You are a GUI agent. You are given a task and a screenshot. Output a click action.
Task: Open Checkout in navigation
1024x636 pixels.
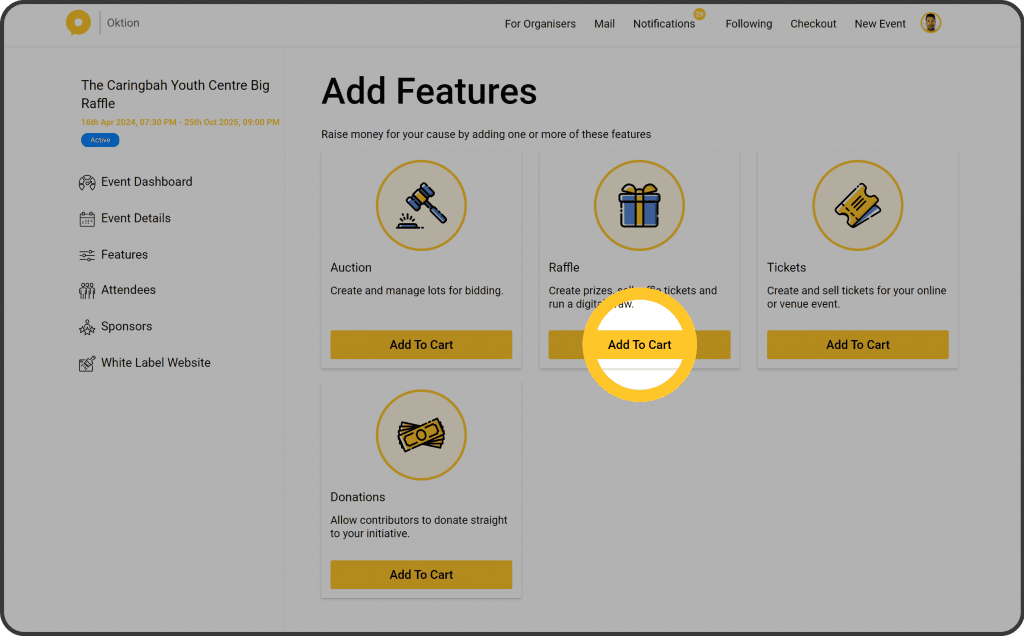[x=813, y=24]
